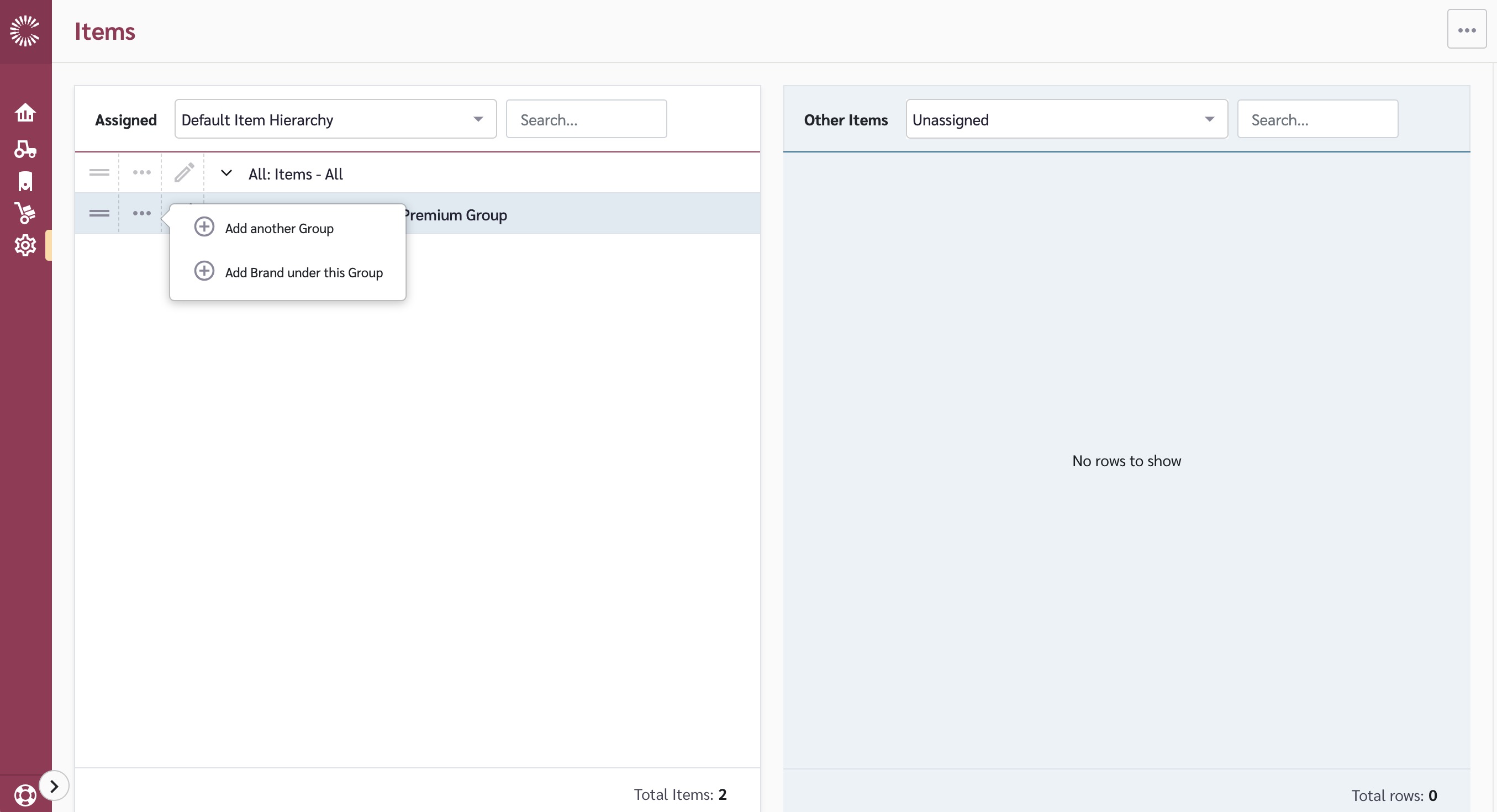
Task: Open three-dot menu on All: Items row
Action: pyautogui.click(x=142, y=173)
